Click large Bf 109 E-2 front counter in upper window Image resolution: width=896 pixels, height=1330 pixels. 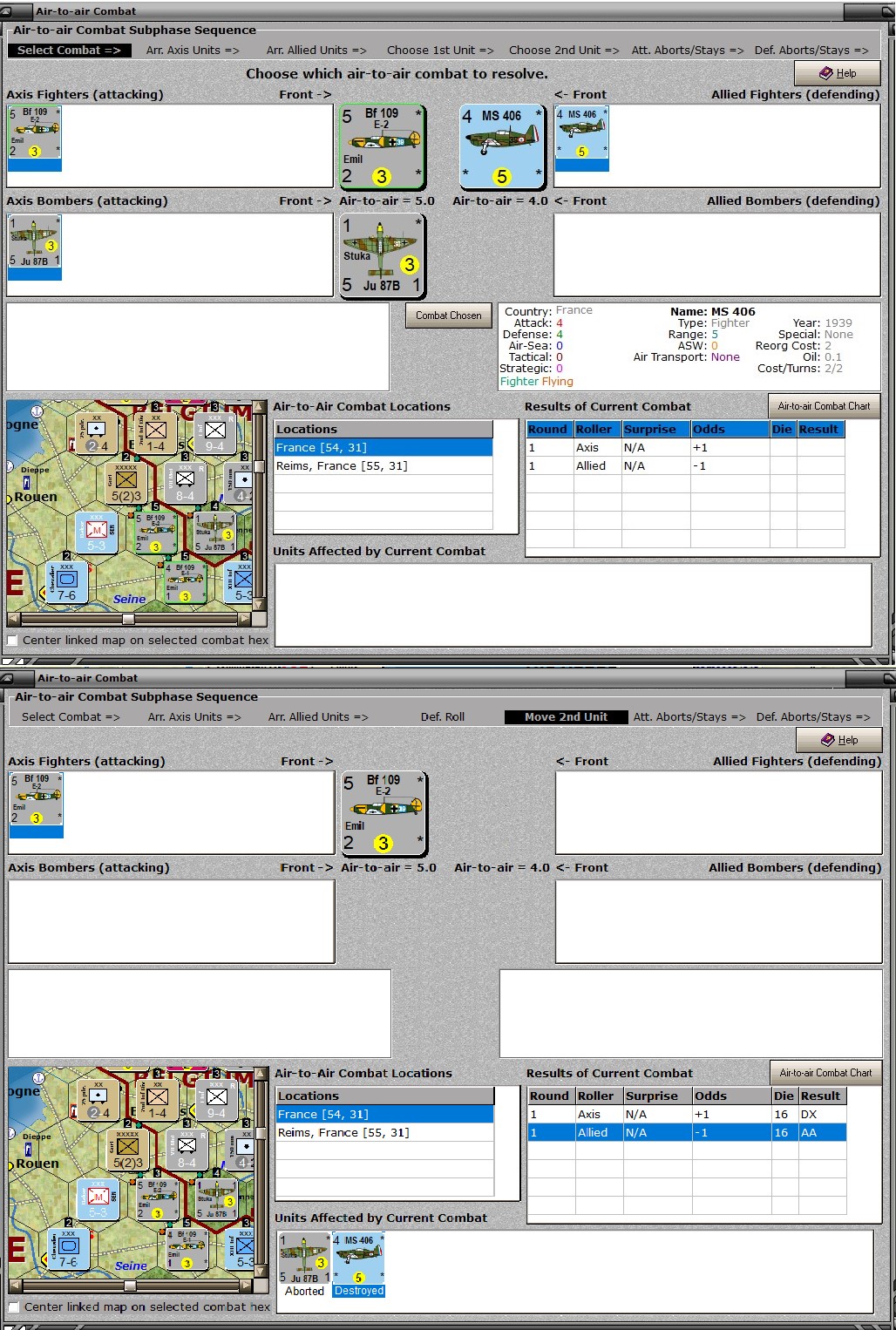point(382,146)
